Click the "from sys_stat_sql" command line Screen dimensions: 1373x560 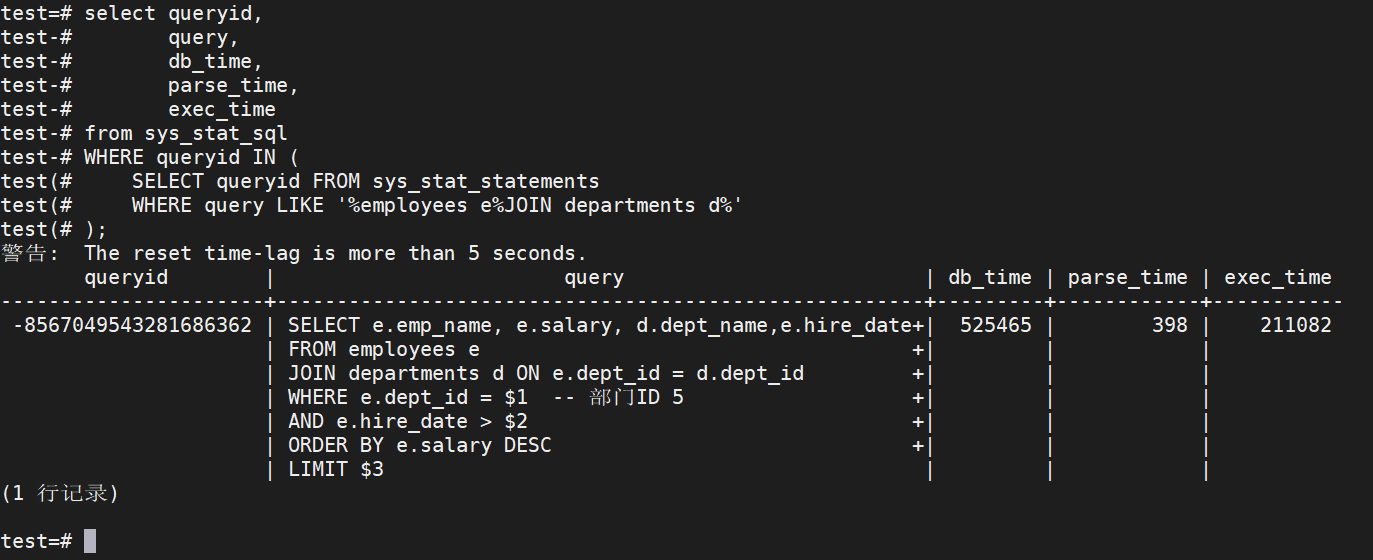(x=186, y=134)
